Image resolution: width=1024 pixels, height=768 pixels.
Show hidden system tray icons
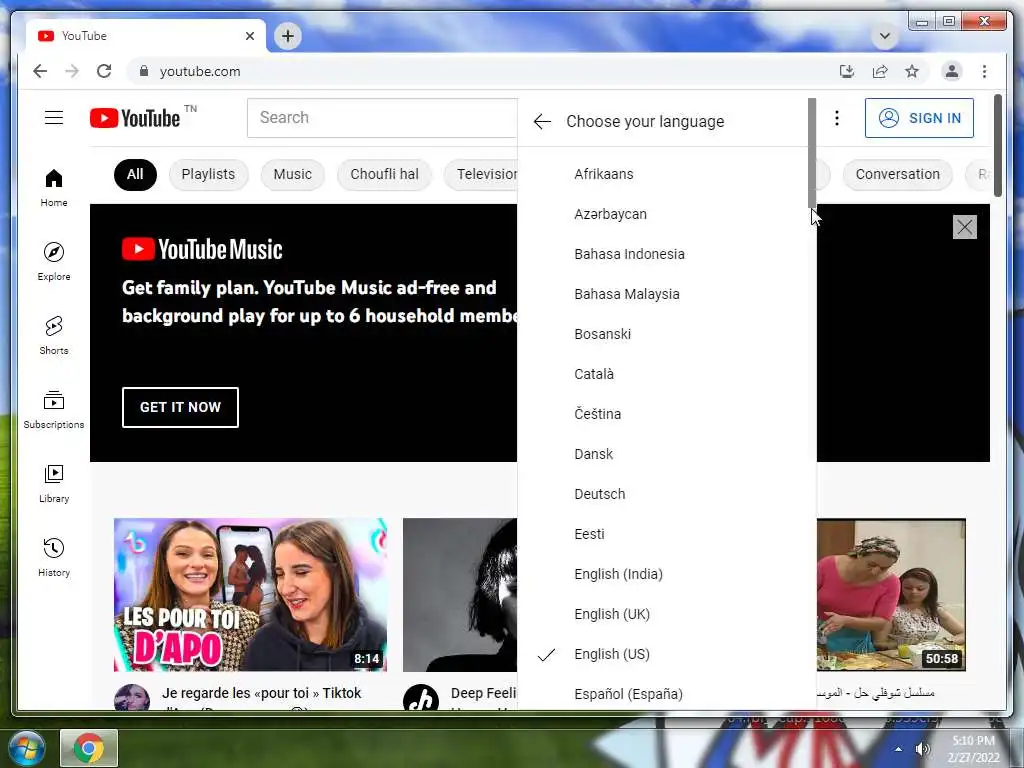[899, 749]
